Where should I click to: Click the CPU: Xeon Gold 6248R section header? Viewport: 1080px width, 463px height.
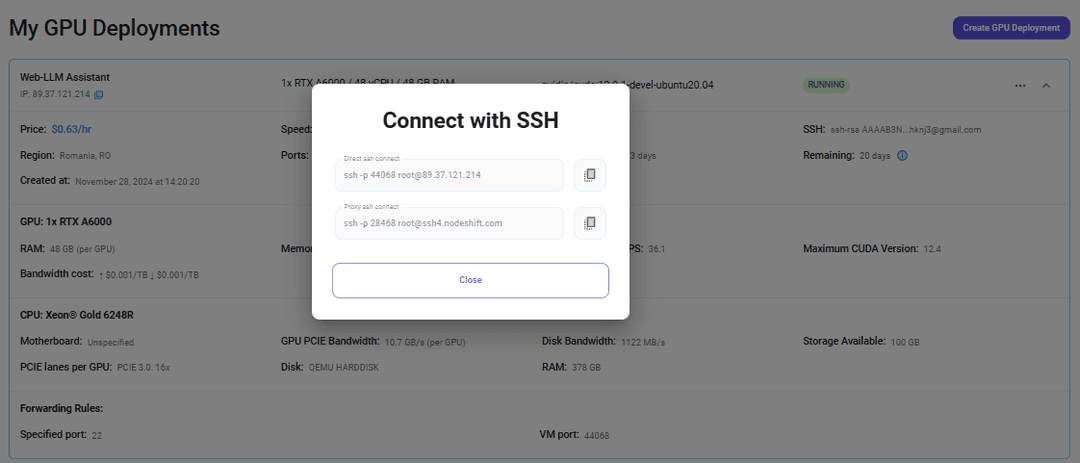pyautogui.click(x=76, y=316)
